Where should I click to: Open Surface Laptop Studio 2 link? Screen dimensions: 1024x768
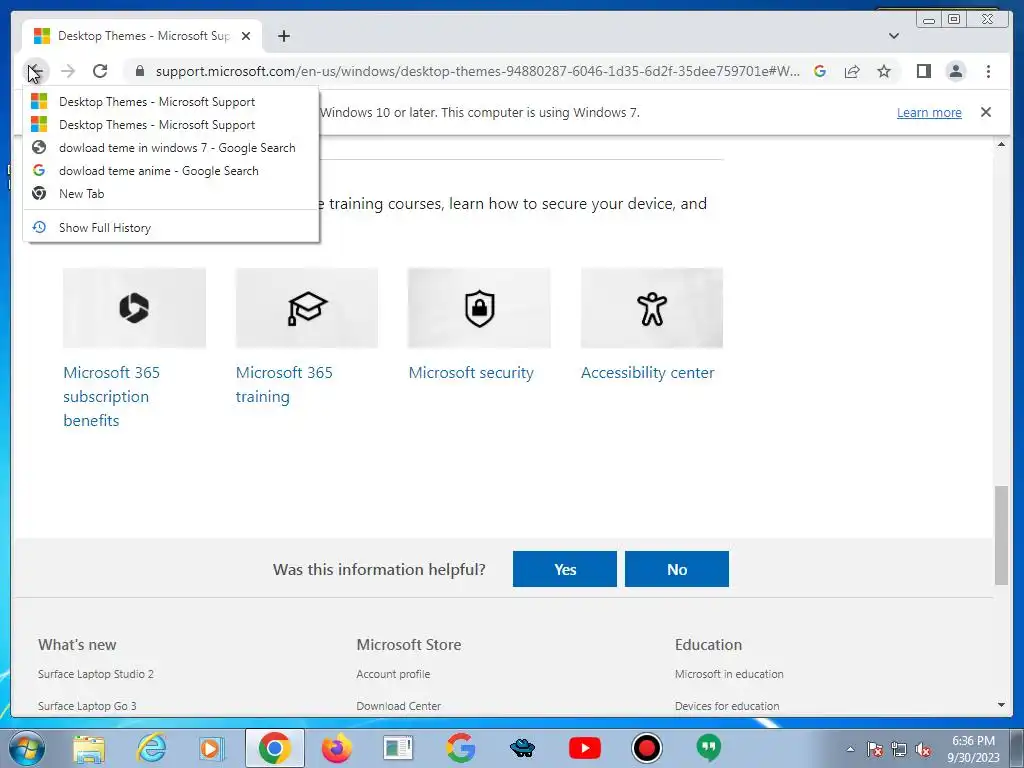[x=96, y=674]
